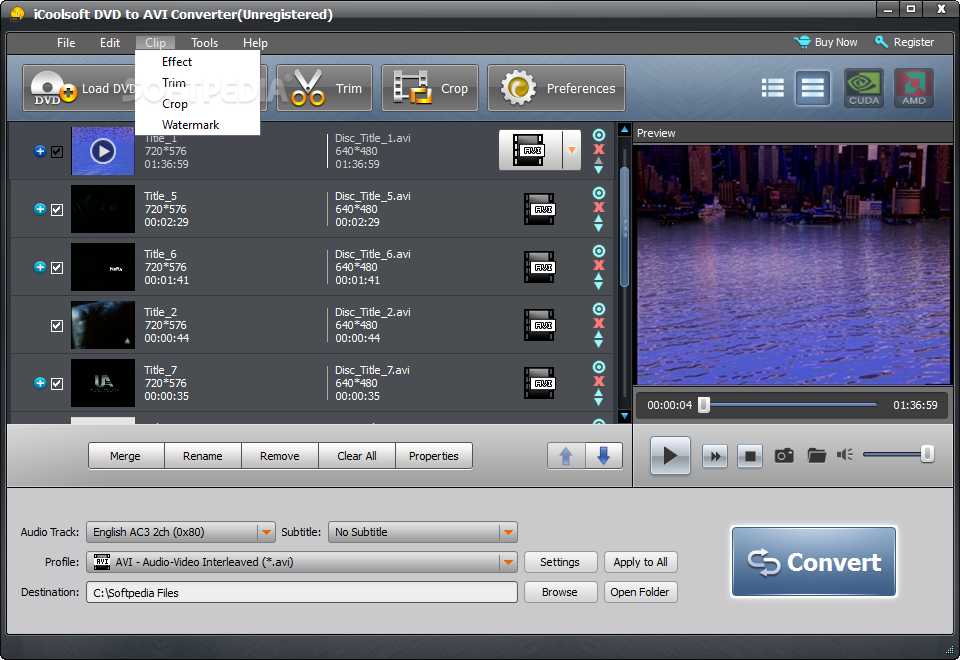The image size is (960, 660).
Task: Remove Title_5 using its red X
Action: pyautogui.click(x=599, y=207)
